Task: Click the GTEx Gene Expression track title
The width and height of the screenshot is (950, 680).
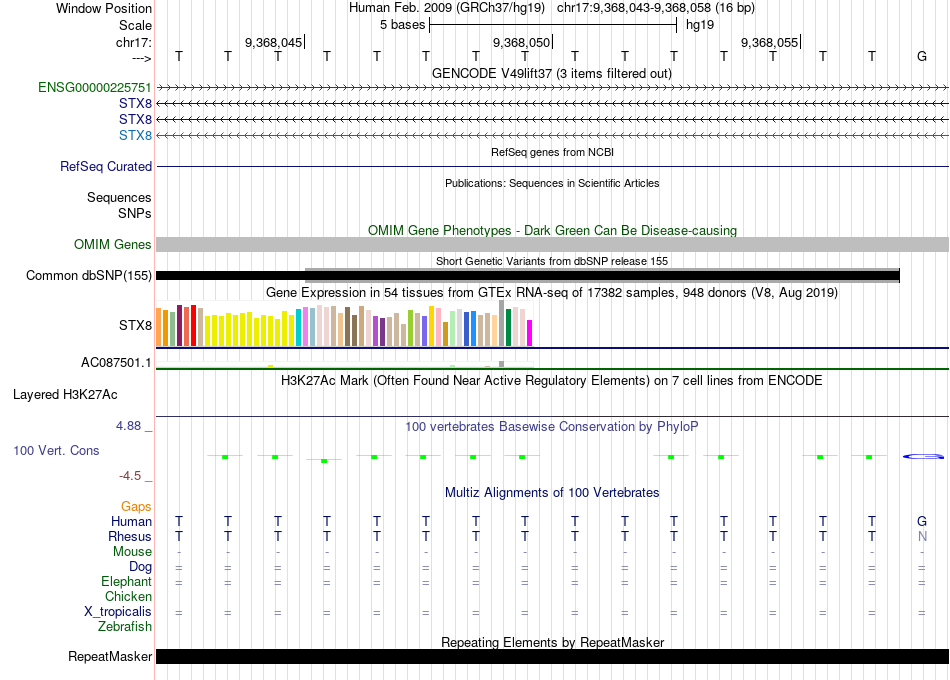Action: pyautogui.click(x=552, y=293)
